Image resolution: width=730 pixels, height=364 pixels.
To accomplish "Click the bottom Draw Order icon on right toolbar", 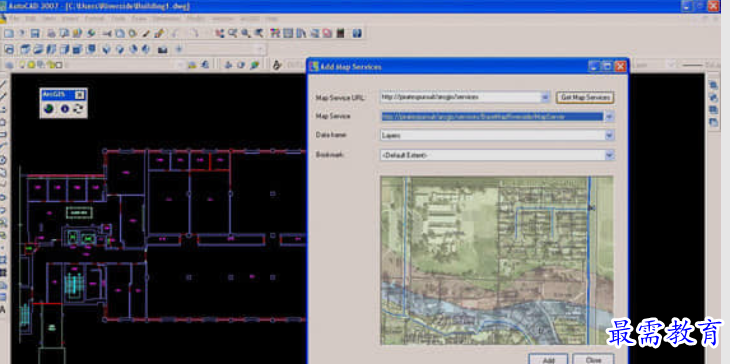I will pos(713,122).
